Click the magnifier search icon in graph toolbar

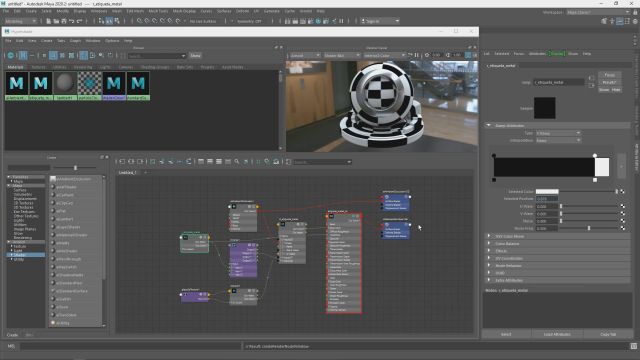click(x=237, y=162)
